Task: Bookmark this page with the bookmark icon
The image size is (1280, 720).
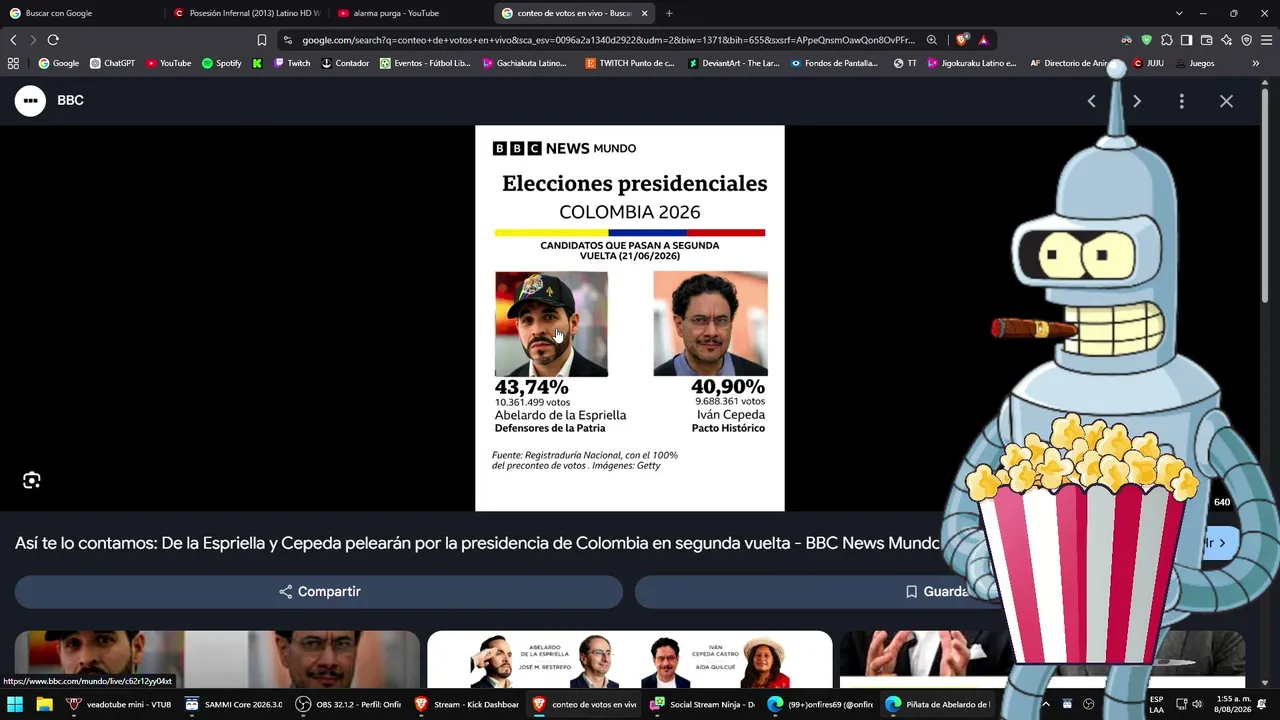Action: 262,40
